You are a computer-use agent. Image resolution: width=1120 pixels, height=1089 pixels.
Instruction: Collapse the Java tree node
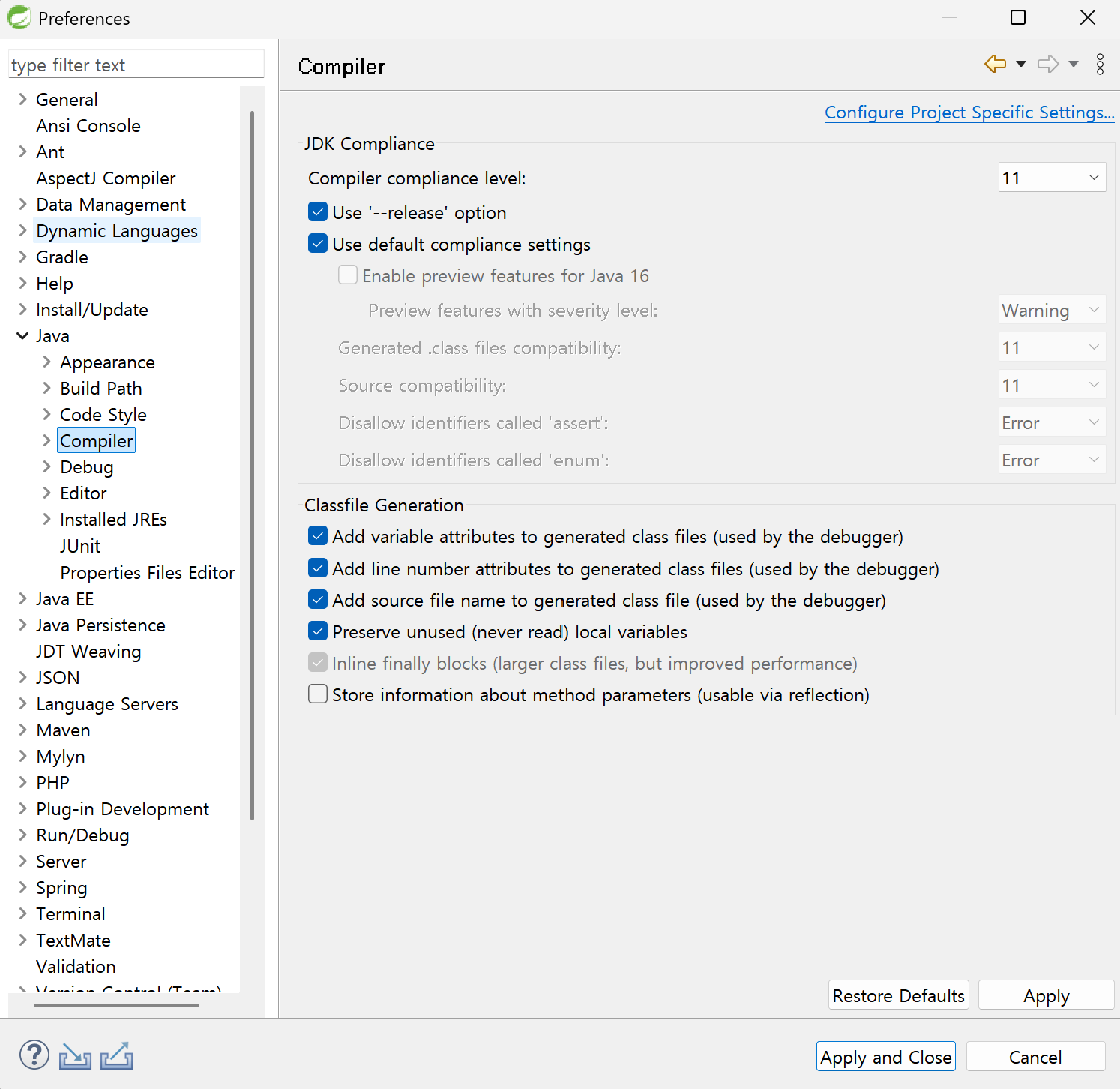[22, 336]
